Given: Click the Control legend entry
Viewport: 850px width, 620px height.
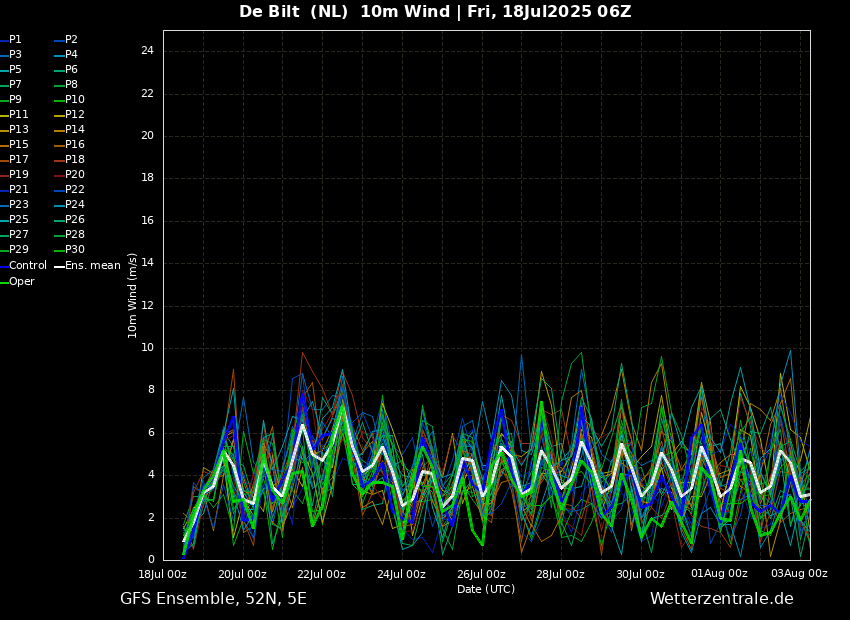Looking at the screenshot, I should tap(27, 266).
